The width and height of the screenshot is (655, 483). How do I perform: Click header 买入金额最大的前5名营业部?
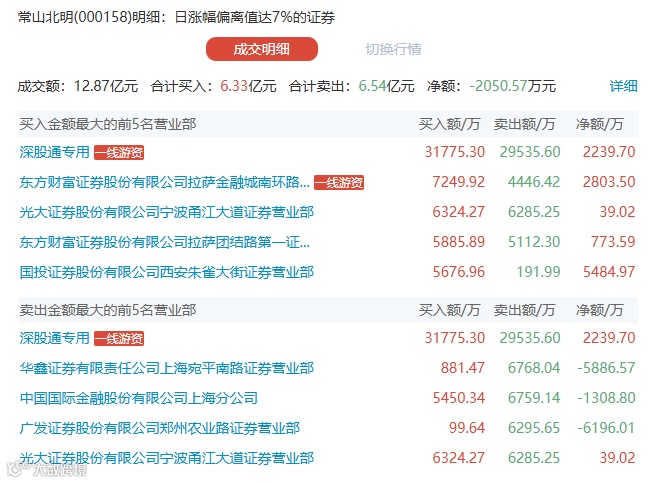tap(108, 124)
